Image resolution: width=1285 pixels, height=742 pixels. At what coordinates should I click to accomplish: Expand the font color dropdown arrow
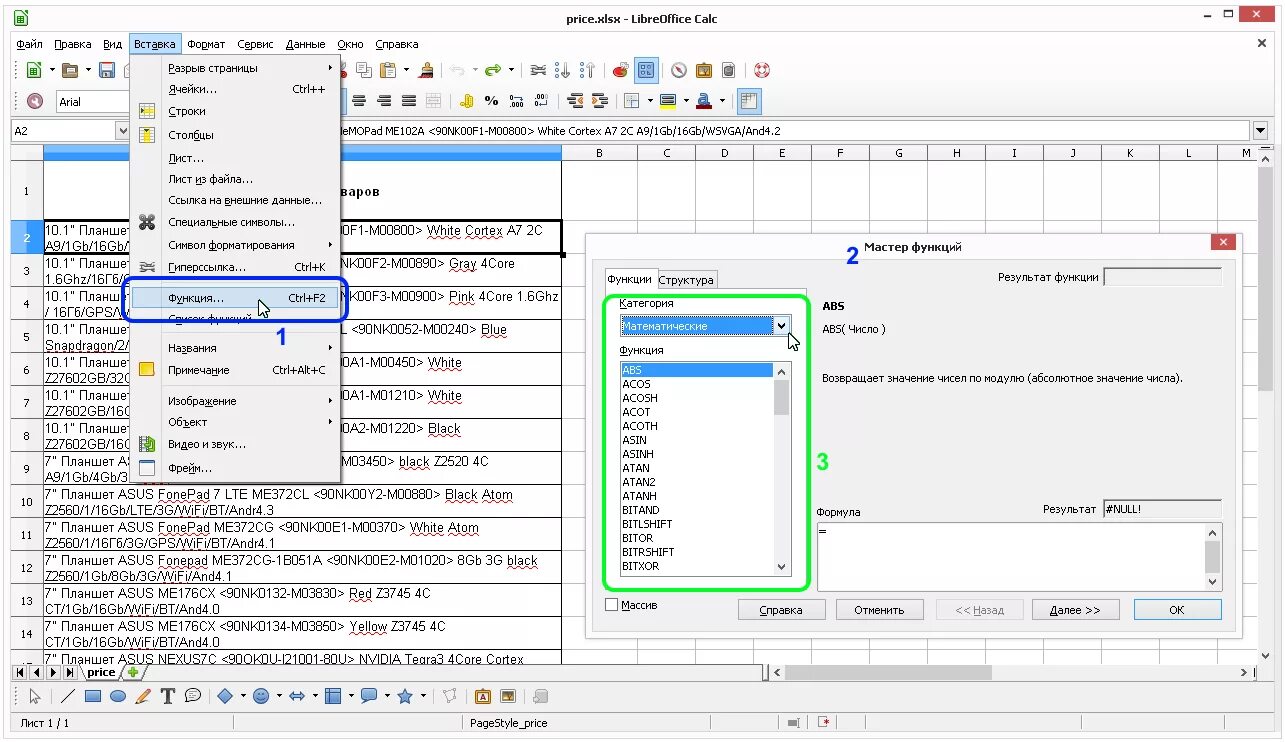[722, 101]
